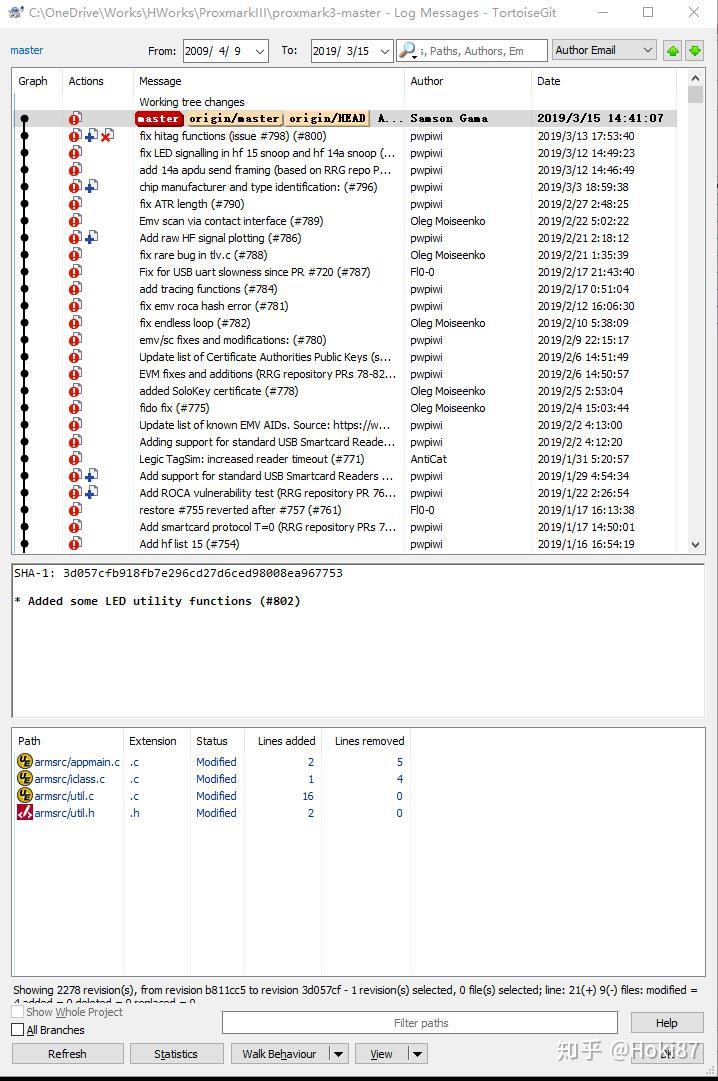Click the Graph column header
This screenshot has height=1081, width=718.
pyautogui.click(x=32, y=81)
